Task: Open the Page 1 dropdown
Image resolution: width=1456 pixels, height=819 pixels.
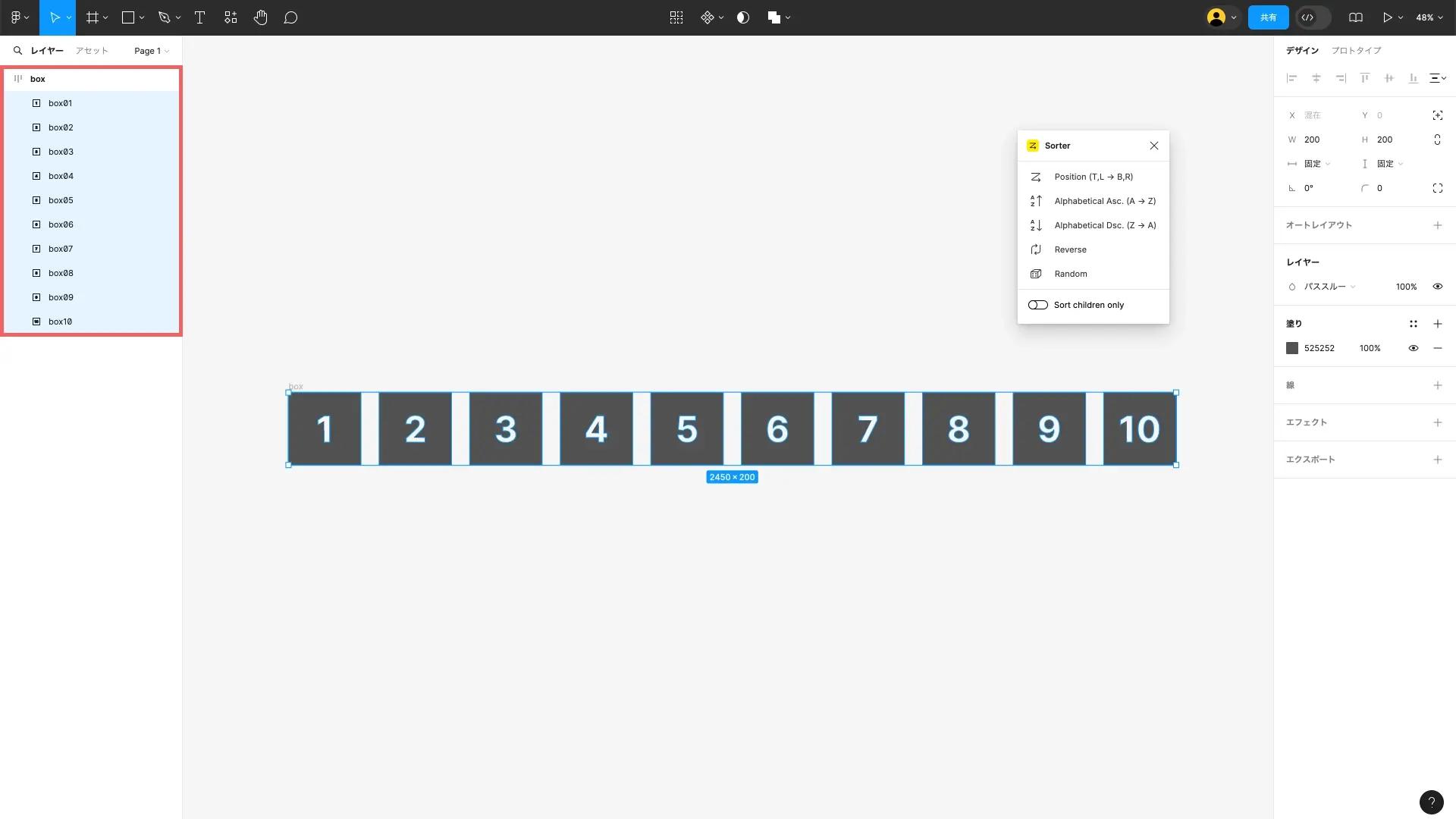Action: (152, 51)
